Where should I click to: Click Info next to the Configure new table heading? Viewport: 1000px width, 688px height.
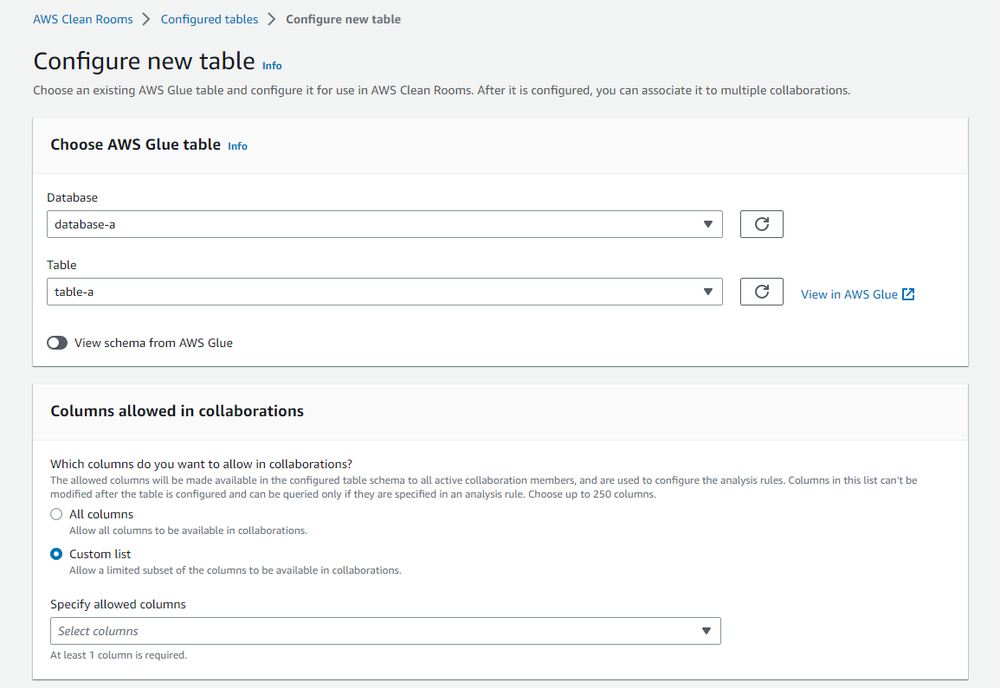coord(272,66)
